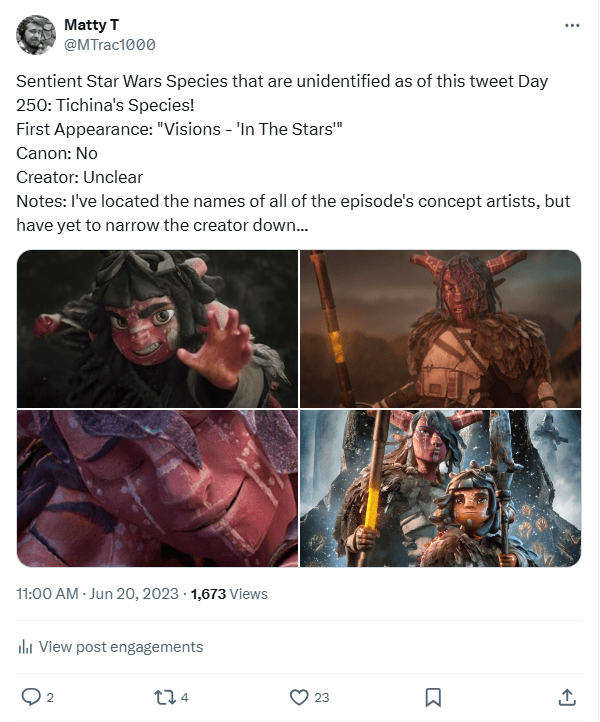Screen dimensions: 600x722
Task: Open bottom-right poster image with two characters
Action: (x=441, y=489)
